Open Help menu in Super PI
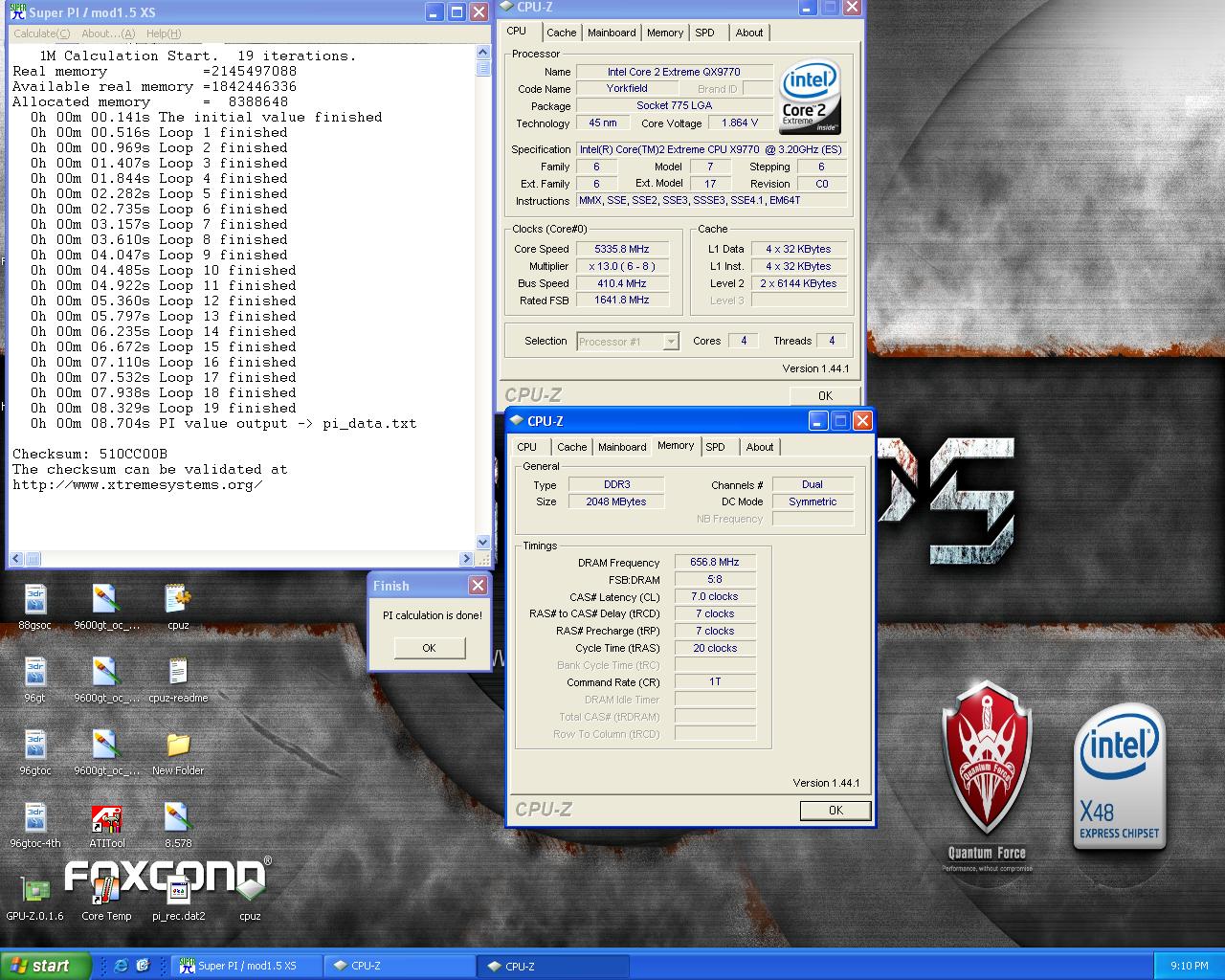Viewport: 1225px width, 980px height. point(164,33)
